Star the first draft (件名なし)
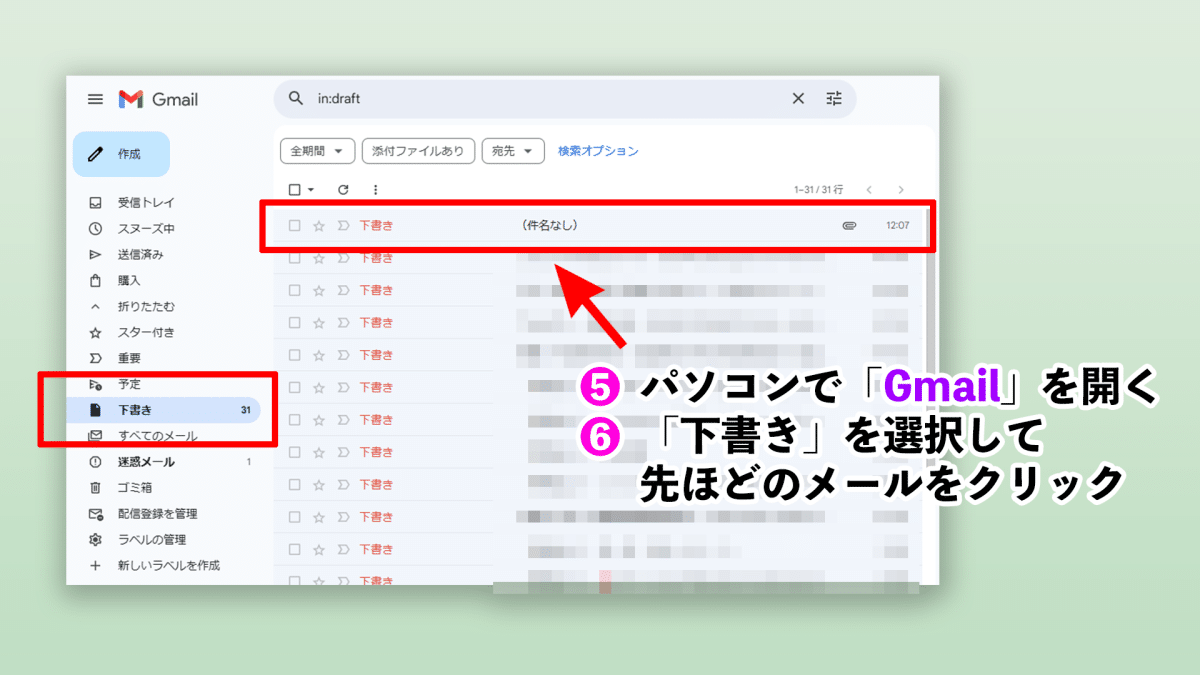Viewport: 1200px width, 675px height. pyautogui.click(x=319, y=226)
